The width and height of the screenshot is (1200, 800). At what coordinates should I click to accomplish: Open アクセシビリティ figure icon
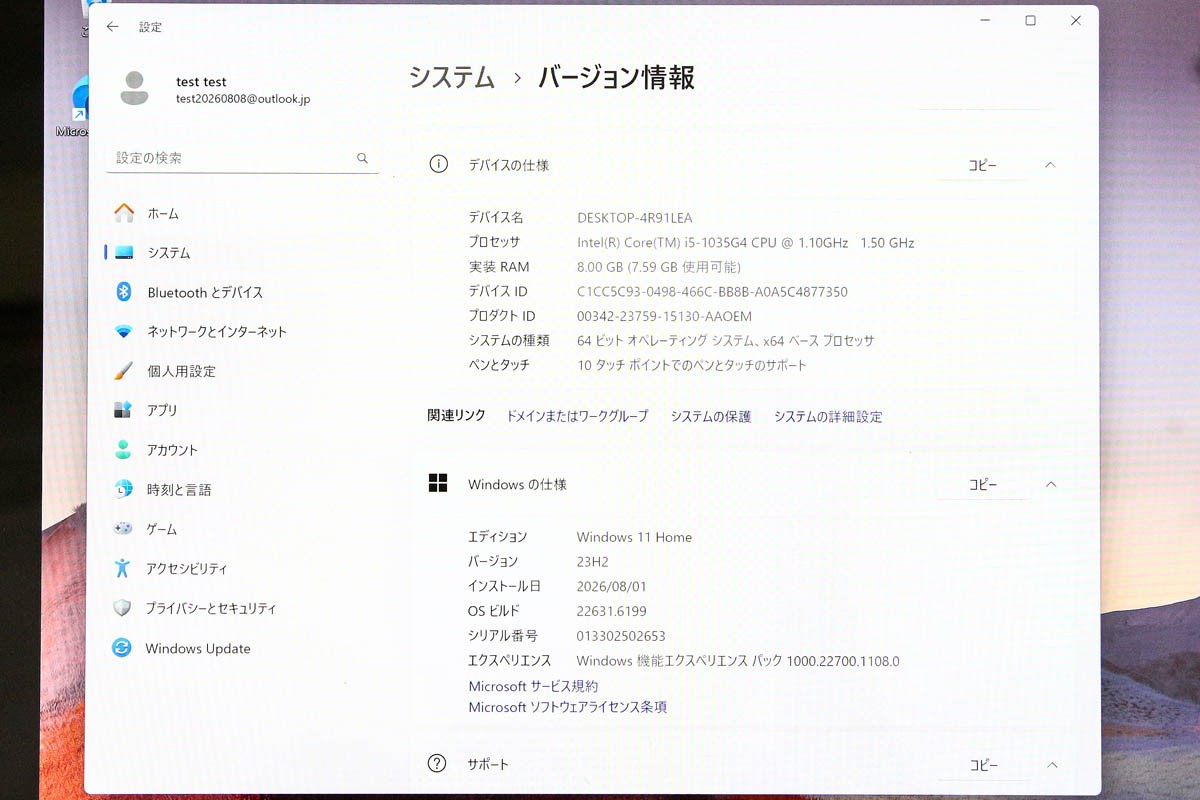[123, 568]
